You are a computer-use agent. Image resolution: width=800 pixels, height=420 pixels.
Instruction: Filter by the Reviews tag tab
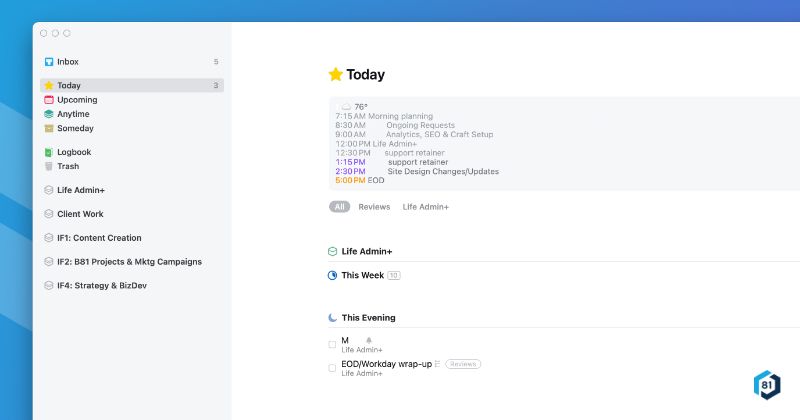pos(374,207)
